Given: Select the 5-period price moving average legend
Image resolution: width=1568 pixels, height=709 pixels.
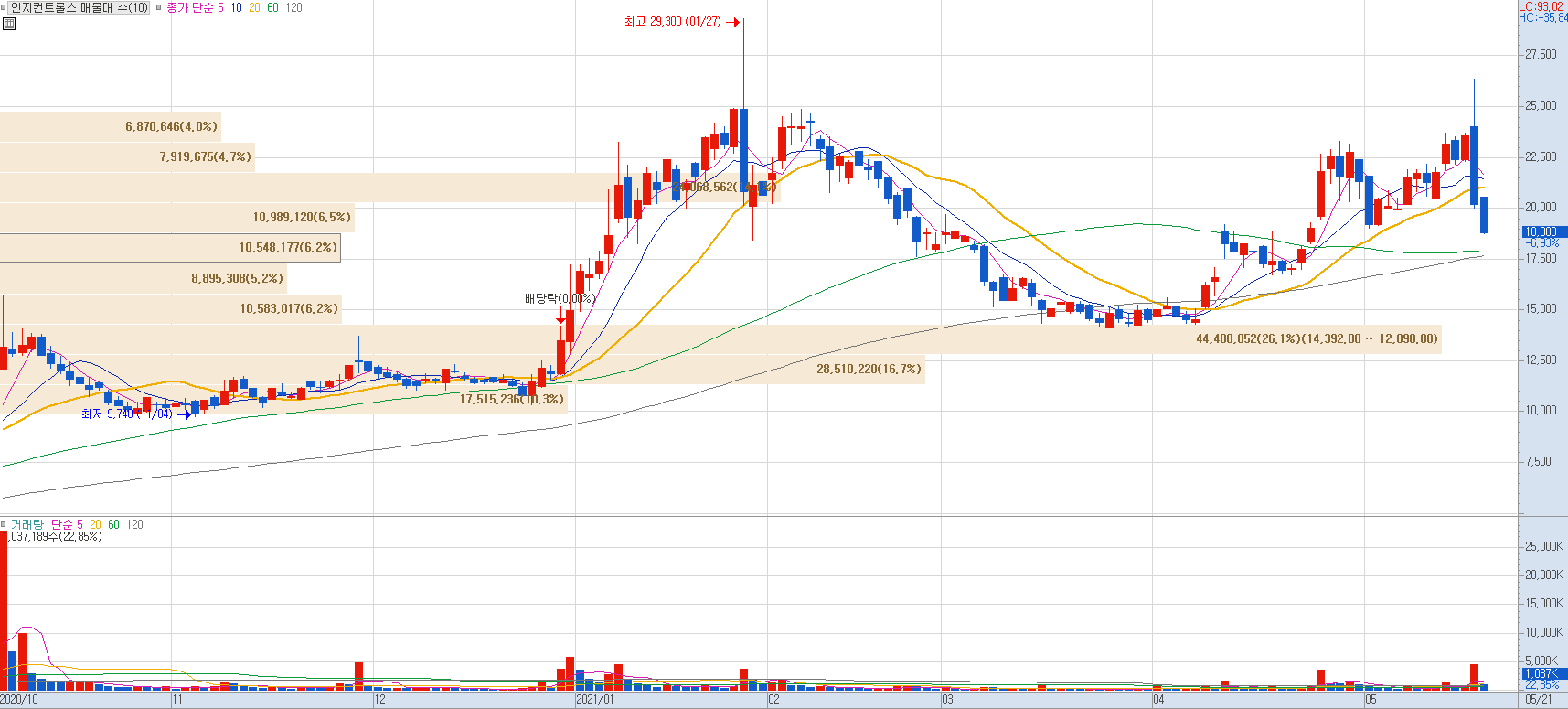Looking at the screenshot, I should pyautogui.click(x=220, y=7).
